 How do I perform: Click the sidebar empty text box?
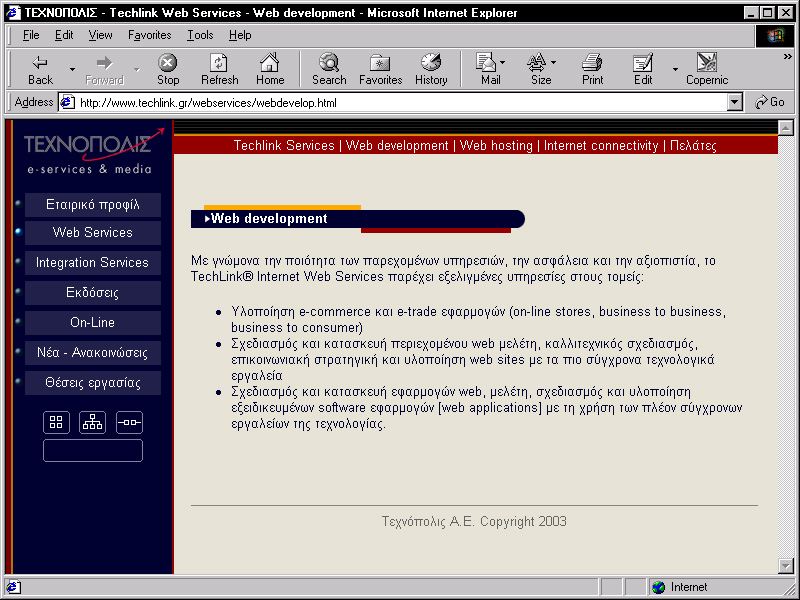pyautogui.click(x=93, y=451)
